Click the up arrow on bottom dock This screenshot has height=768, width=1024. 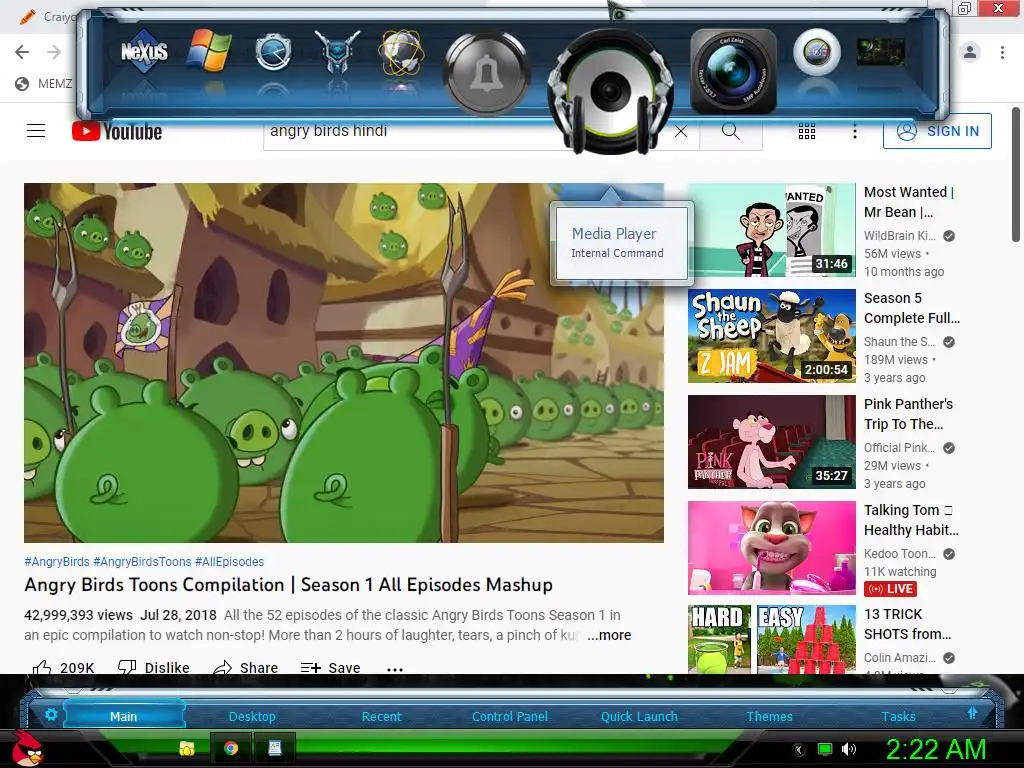pos(972,713)
